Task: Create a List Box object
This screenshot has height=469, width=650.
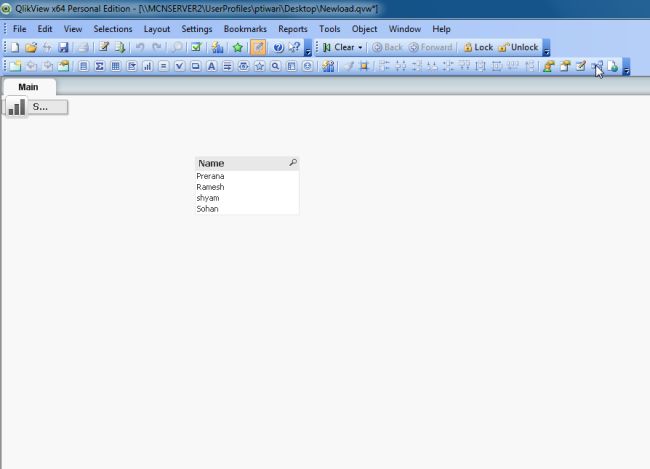Action: point(83,66)
